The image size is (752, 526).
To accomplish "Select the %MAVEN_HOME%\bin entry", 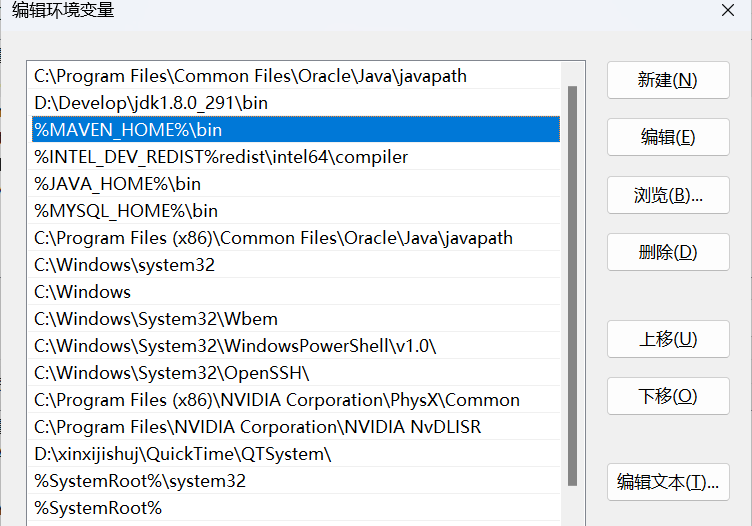I will point(128,130).
